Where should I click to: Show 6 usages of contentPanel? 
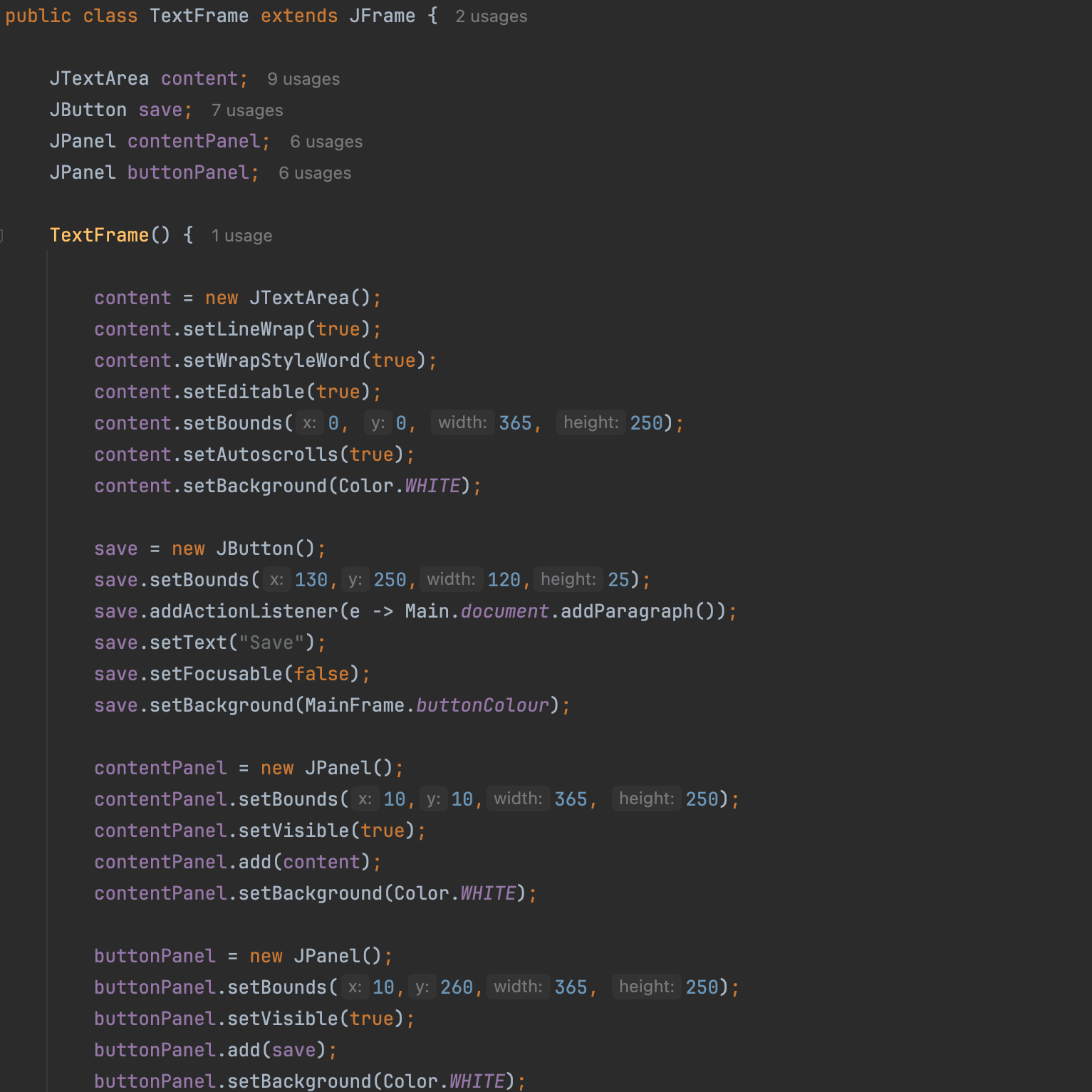click(326, 142)
